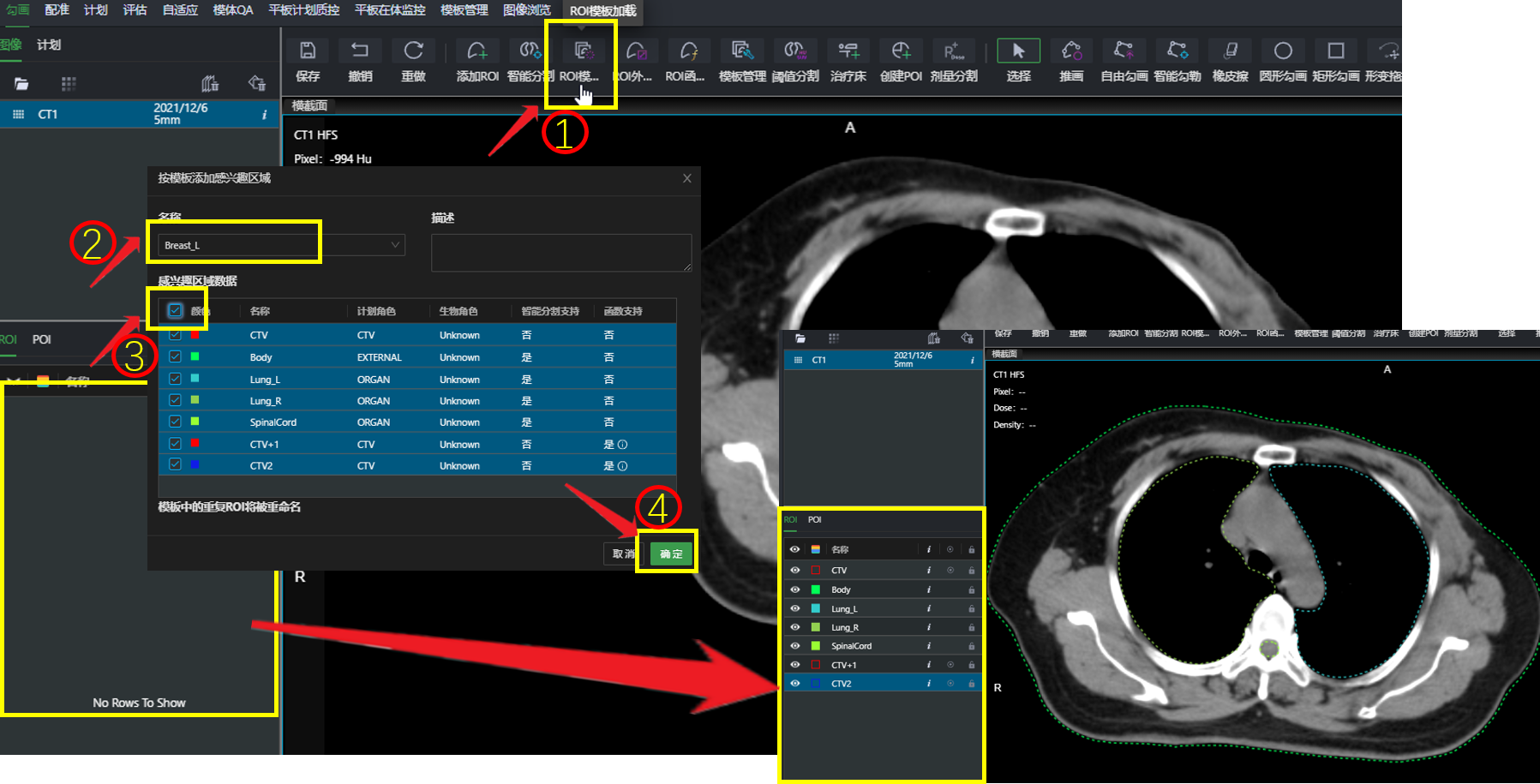Select CTV2 row in result ROI list
The width and height of the screenshot is (1540, 784).
[883, 683]
